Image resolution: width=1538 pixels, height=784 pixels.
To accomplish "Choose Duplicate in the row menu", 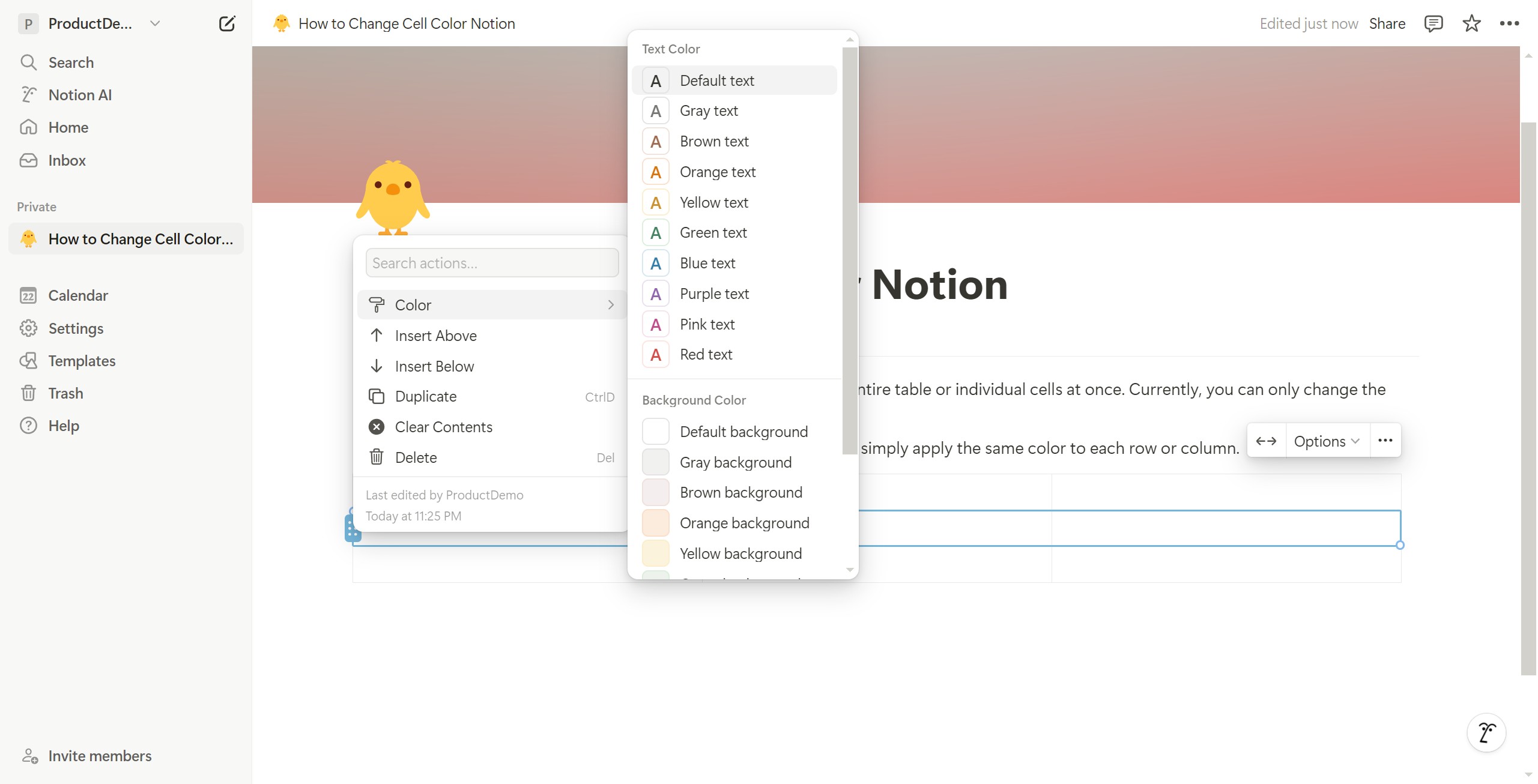I will pyautogui.click(x=492, y=397).
